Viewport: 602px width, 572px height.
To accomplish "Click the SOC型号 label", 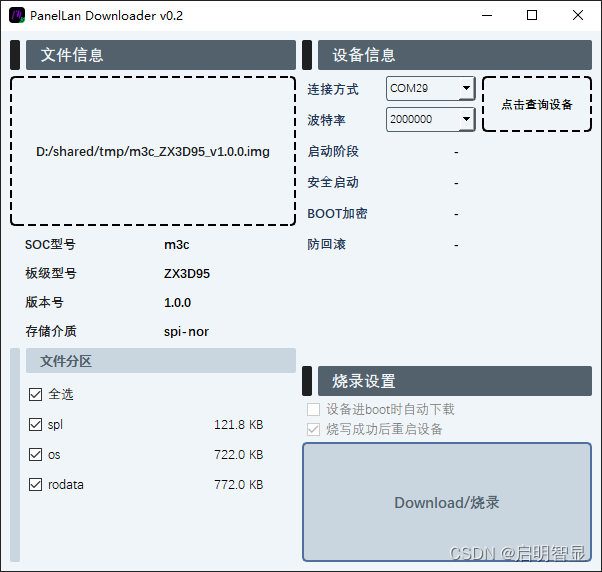I will [50, 245].
